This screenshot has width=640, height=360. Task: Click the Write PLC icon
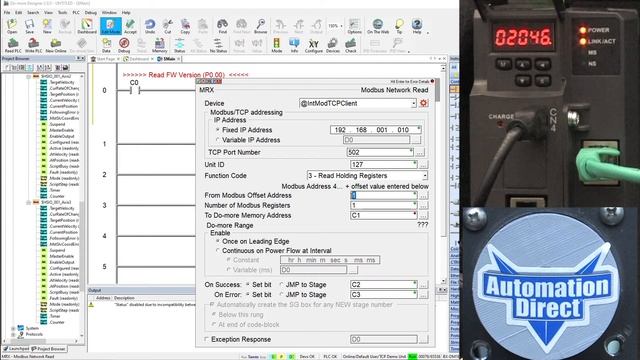(x=33, y=45)
